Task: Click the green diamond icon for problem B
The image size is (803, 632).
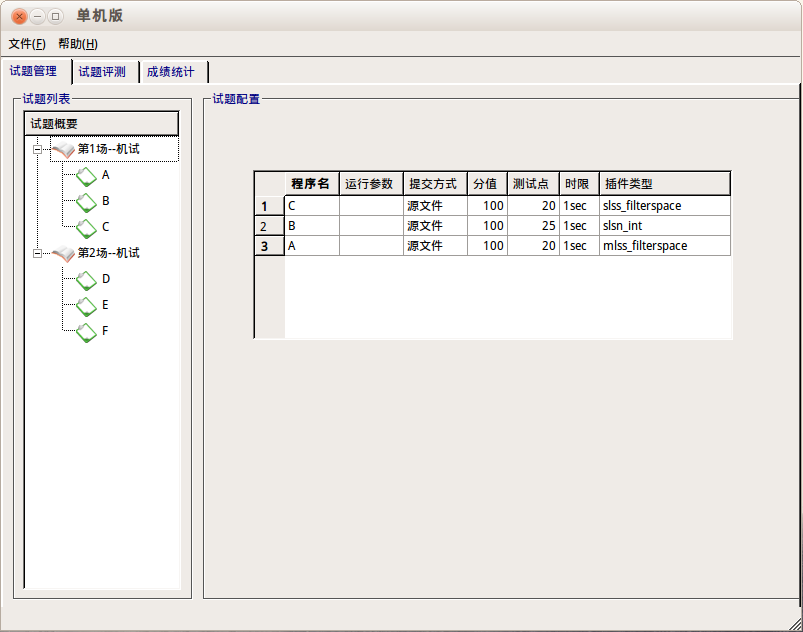Action: pyautogui.click(x=87, y=202)
